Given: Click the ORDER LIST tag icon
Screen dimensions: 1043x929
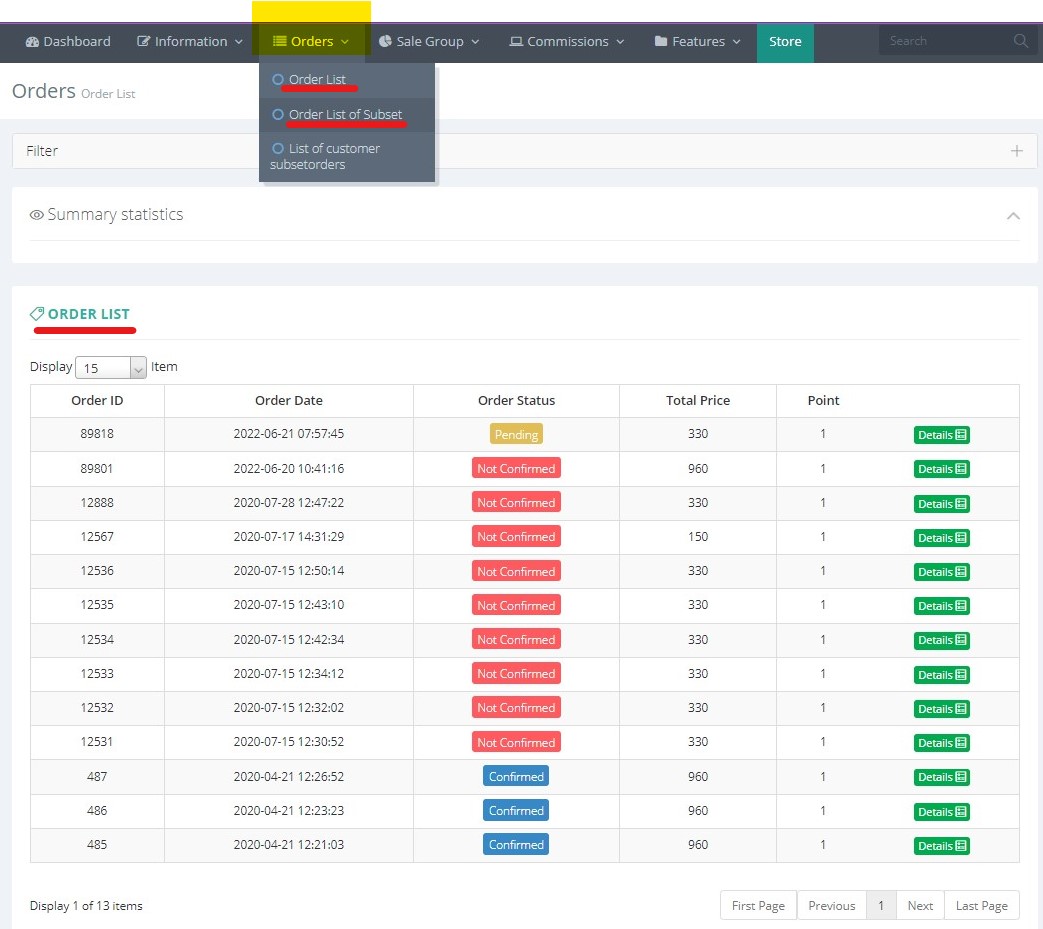Looking at the screenshot, I should click(37, 314).
